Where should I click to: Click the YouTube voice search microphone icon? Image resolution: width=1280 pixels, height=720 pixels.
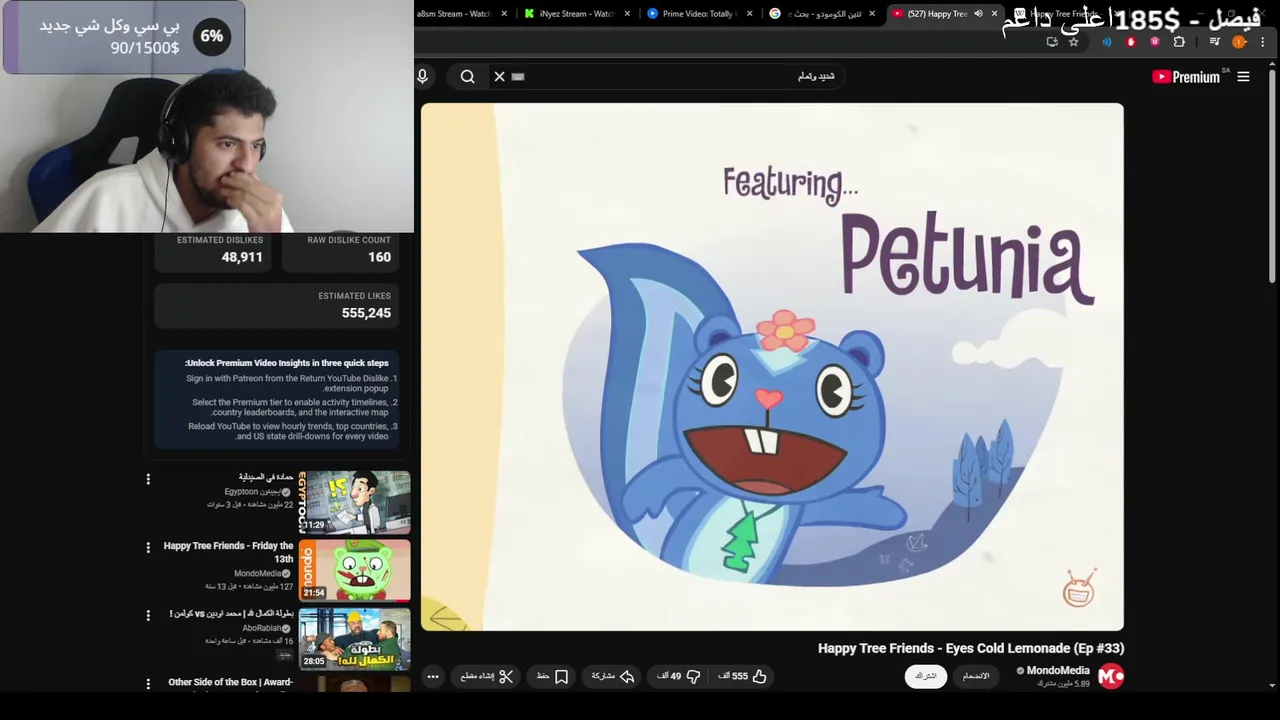(422, 76)
